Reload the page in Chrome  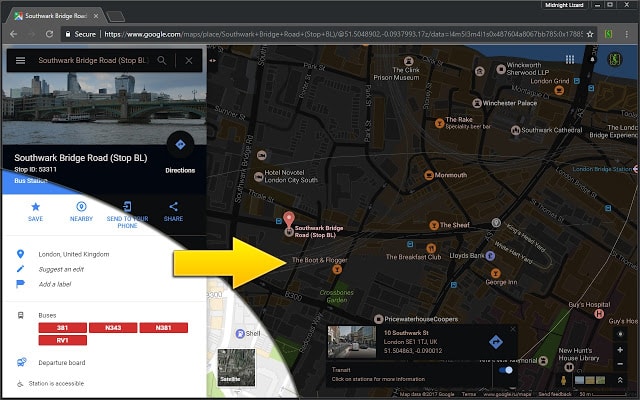(x=49, y=34)
